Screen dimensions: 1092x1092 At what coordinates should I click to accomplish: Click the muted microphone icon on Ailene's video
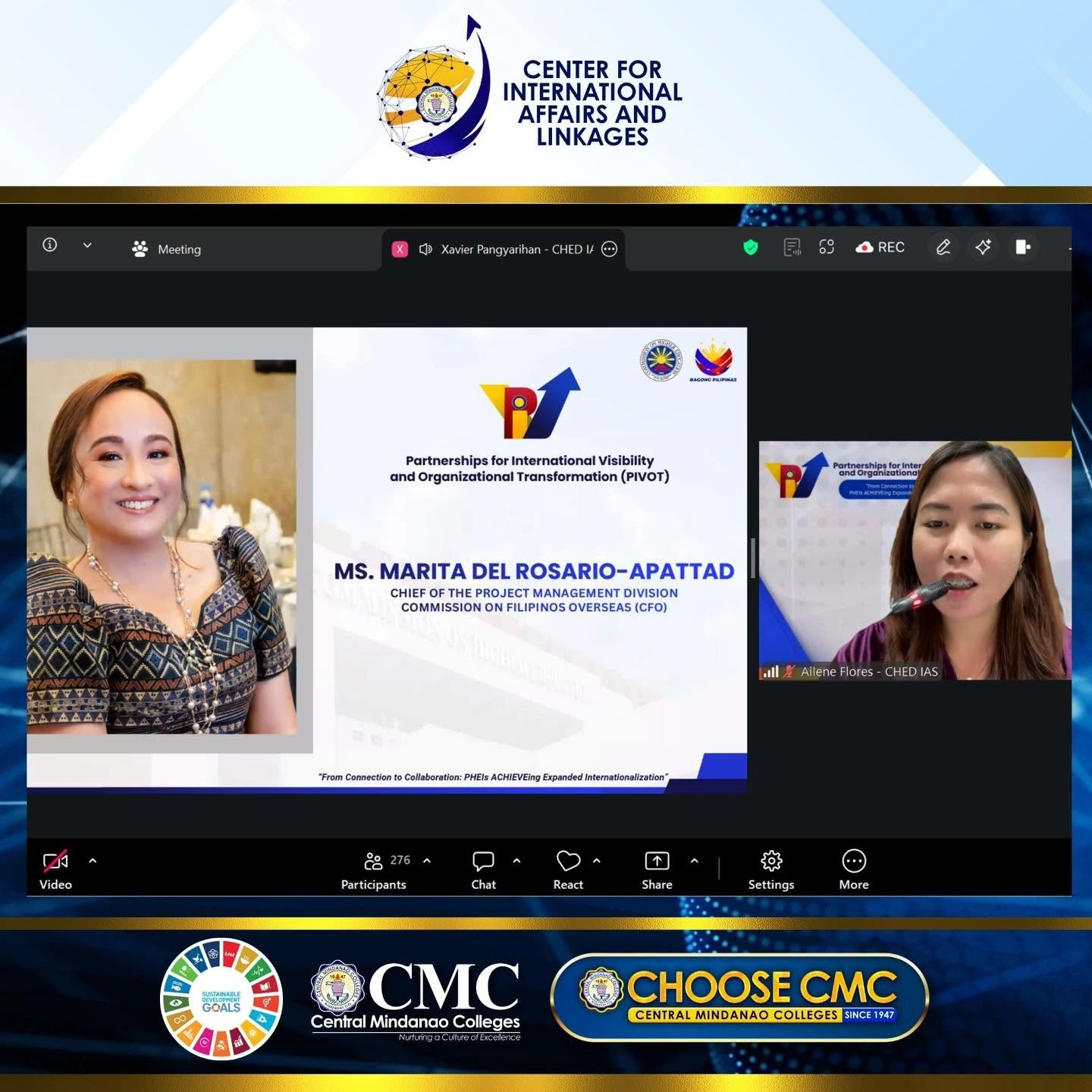tap(789, 672)
